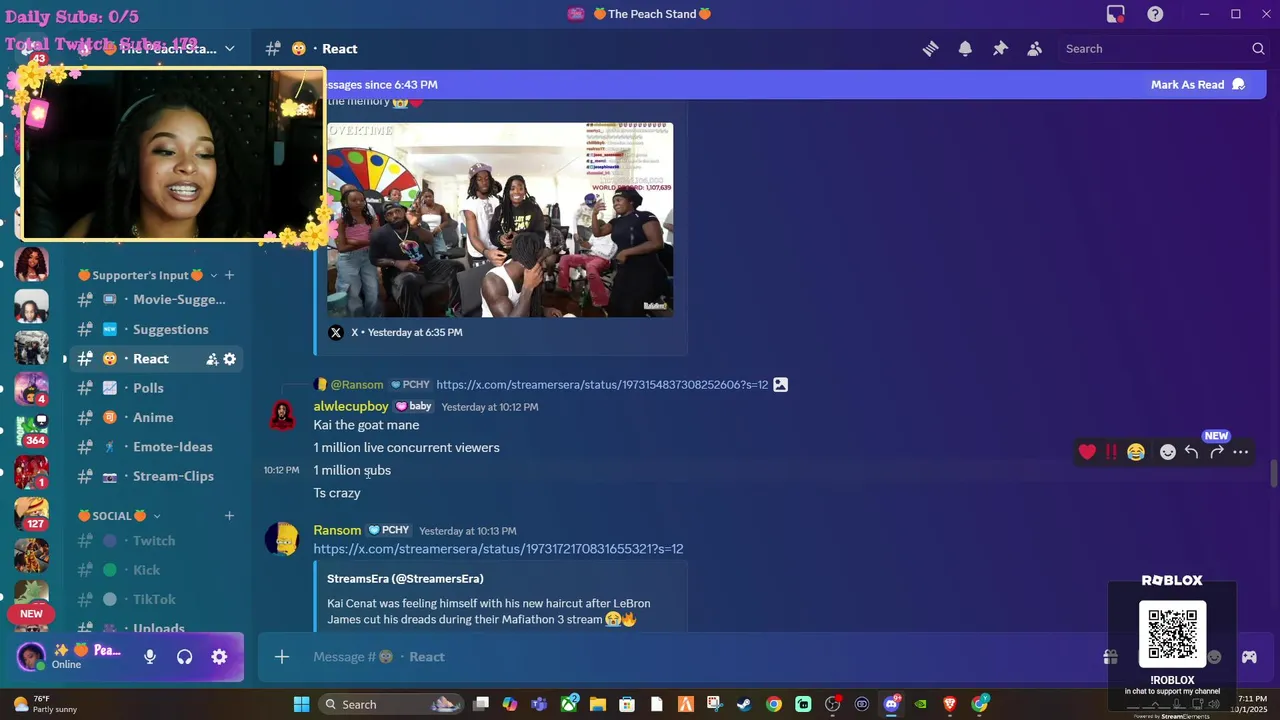Open Ransom's streamersera link ending 655321

pyautogui.click(x=498, y=549)
